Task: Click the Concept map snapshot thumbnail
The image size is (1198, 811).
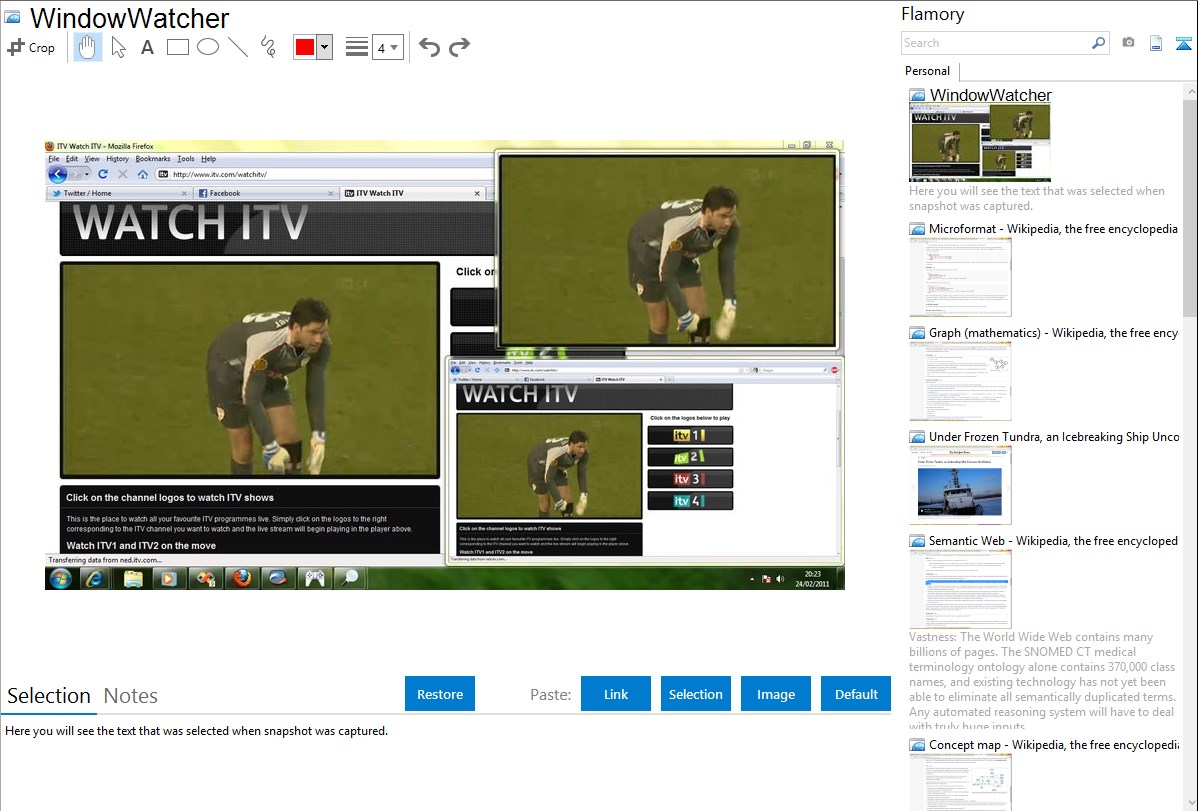Action: pyautogui.click(x=960, y=782)
